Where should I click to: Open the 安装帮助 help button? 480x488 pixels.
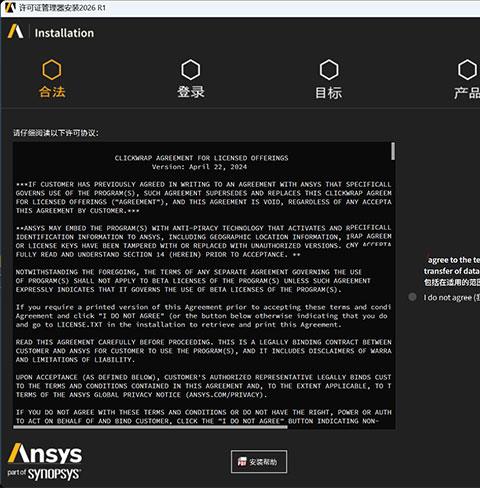click(x=259, y=462)
